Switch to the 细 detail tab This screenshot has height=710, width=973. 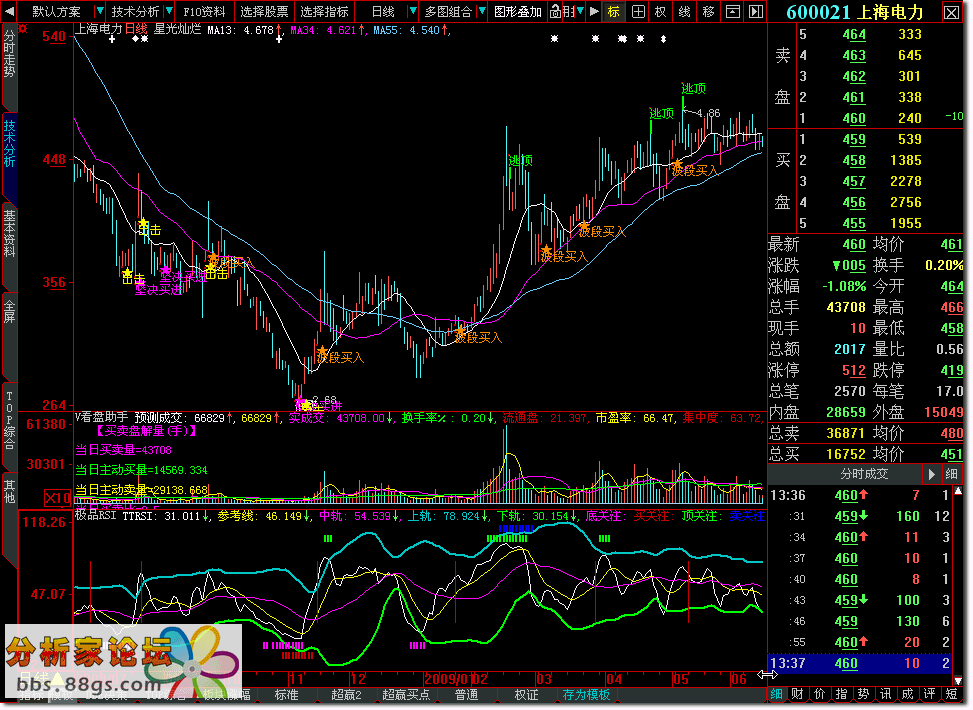click(x=776, y=694)
